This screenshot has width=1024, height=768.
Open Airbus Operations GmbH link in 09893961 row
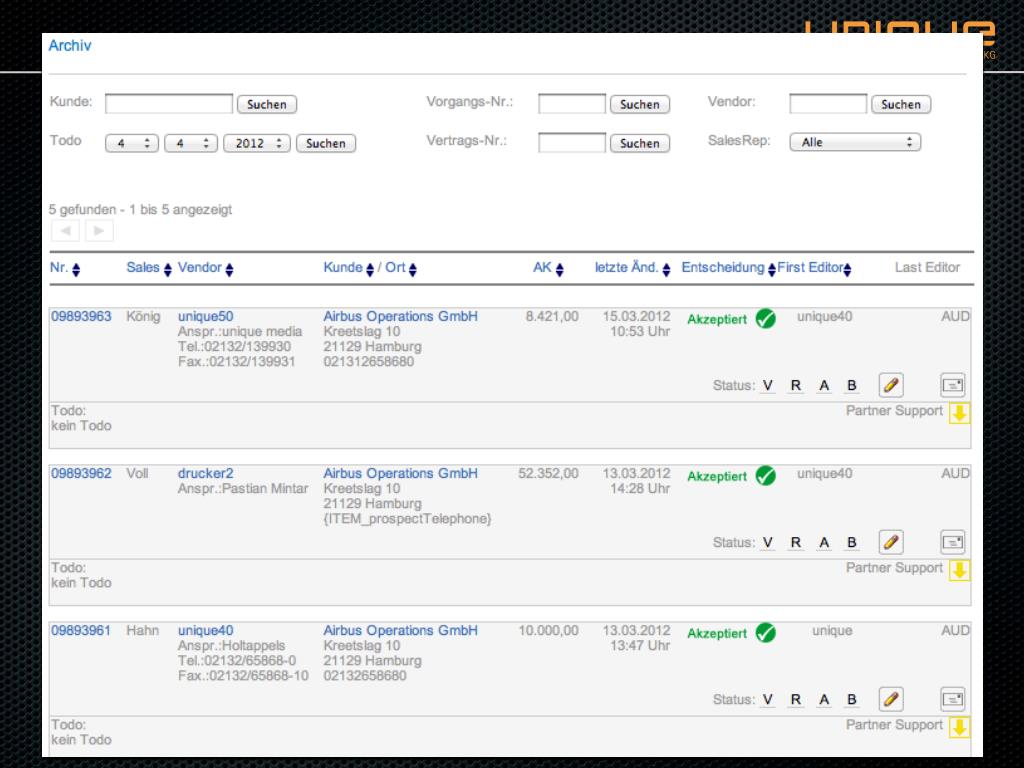click(x=400, y=630)
